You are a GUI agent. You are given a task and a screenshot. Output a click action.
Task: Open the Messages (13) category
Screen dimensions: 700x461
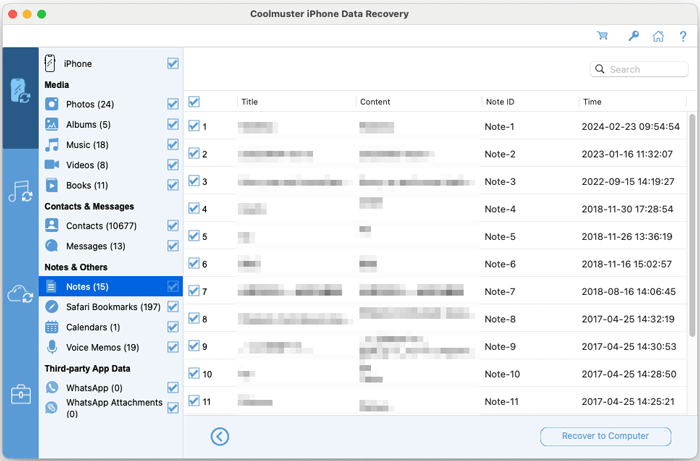point(95,246)
